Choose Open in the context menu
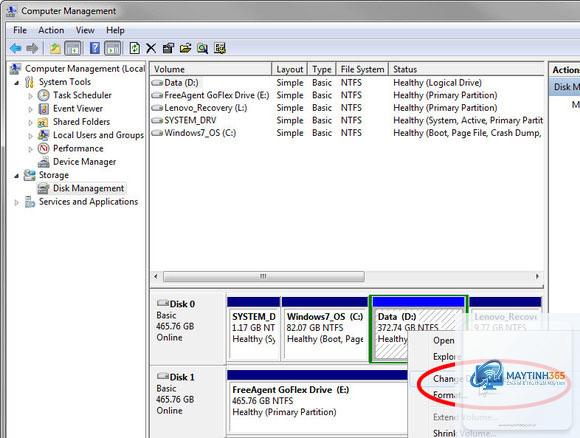This screenshot has width=580, height=438. 444,341
